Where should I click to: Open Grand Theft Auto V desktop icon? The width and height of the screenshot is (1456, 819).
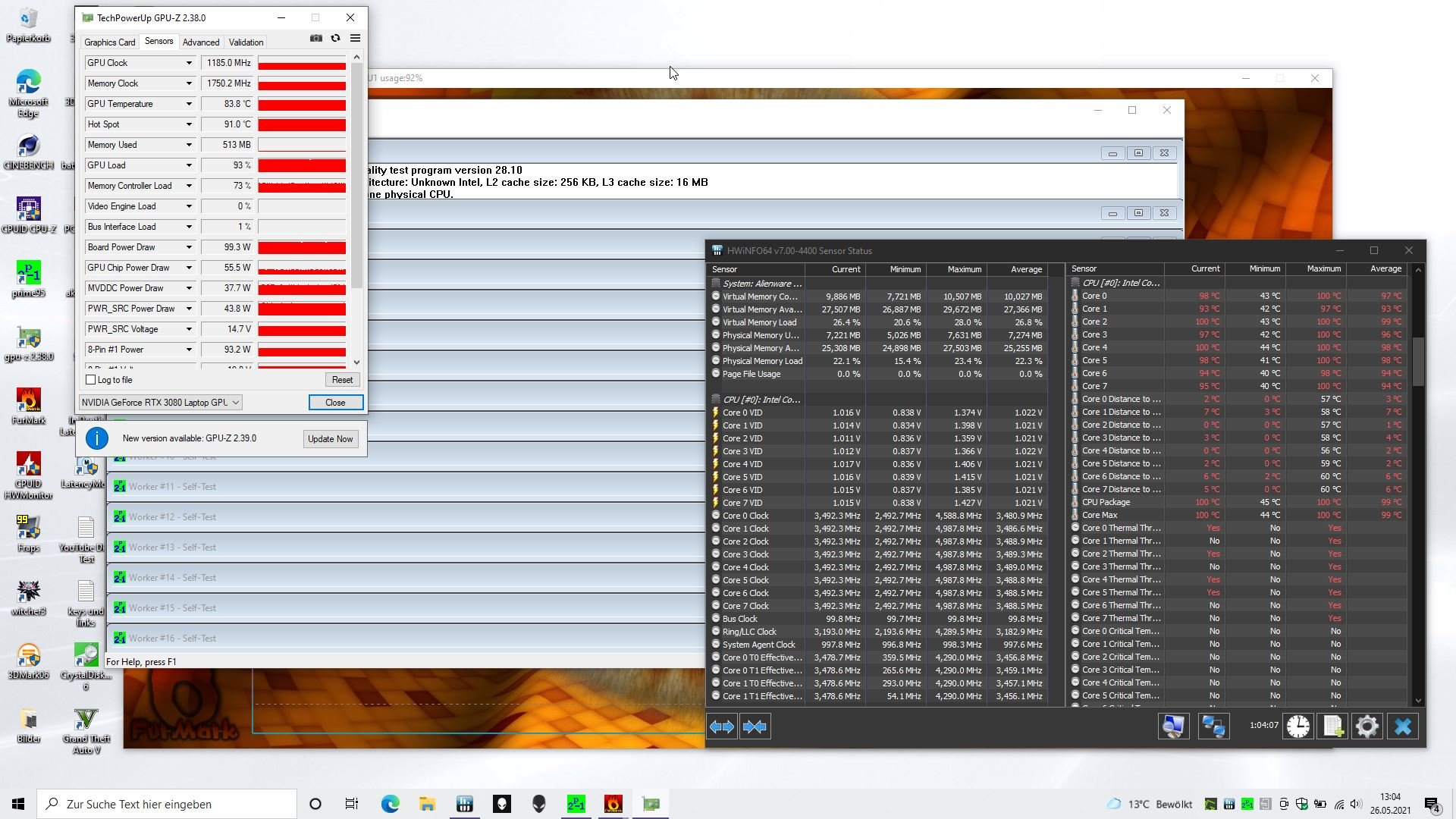(x=86, y=730)
